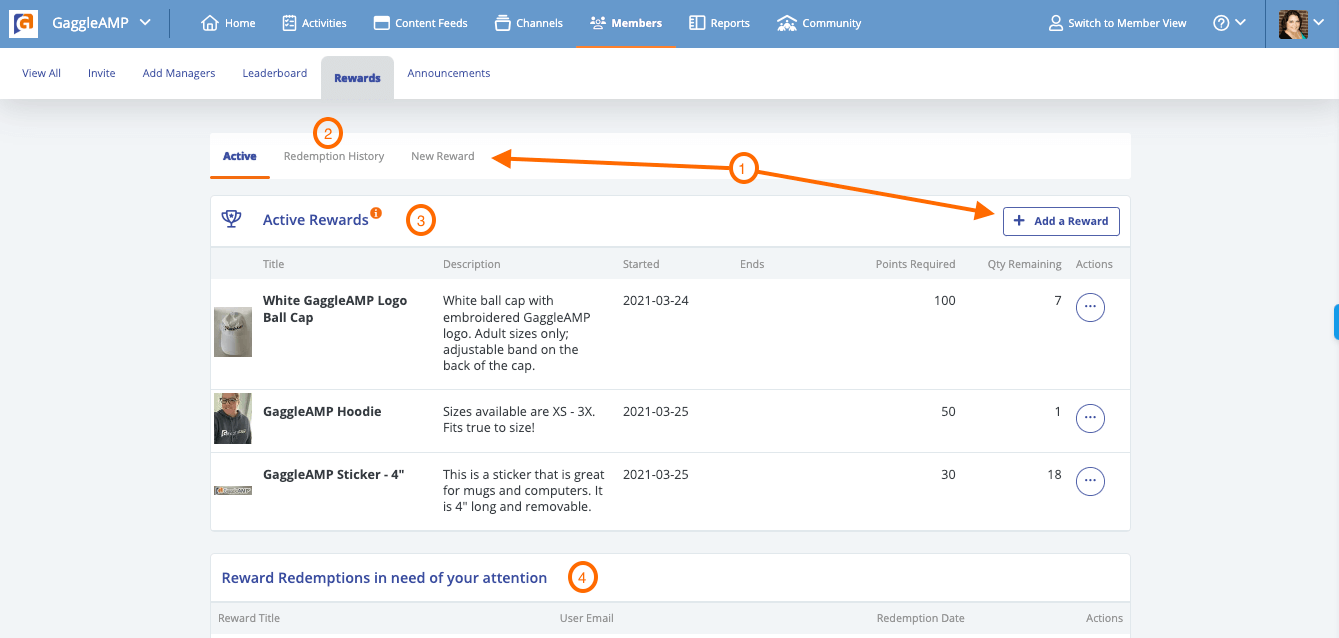1339x638 pixels.
Task: Open actions menu for GaggleAMP Hoodie
Action: 1090,418
